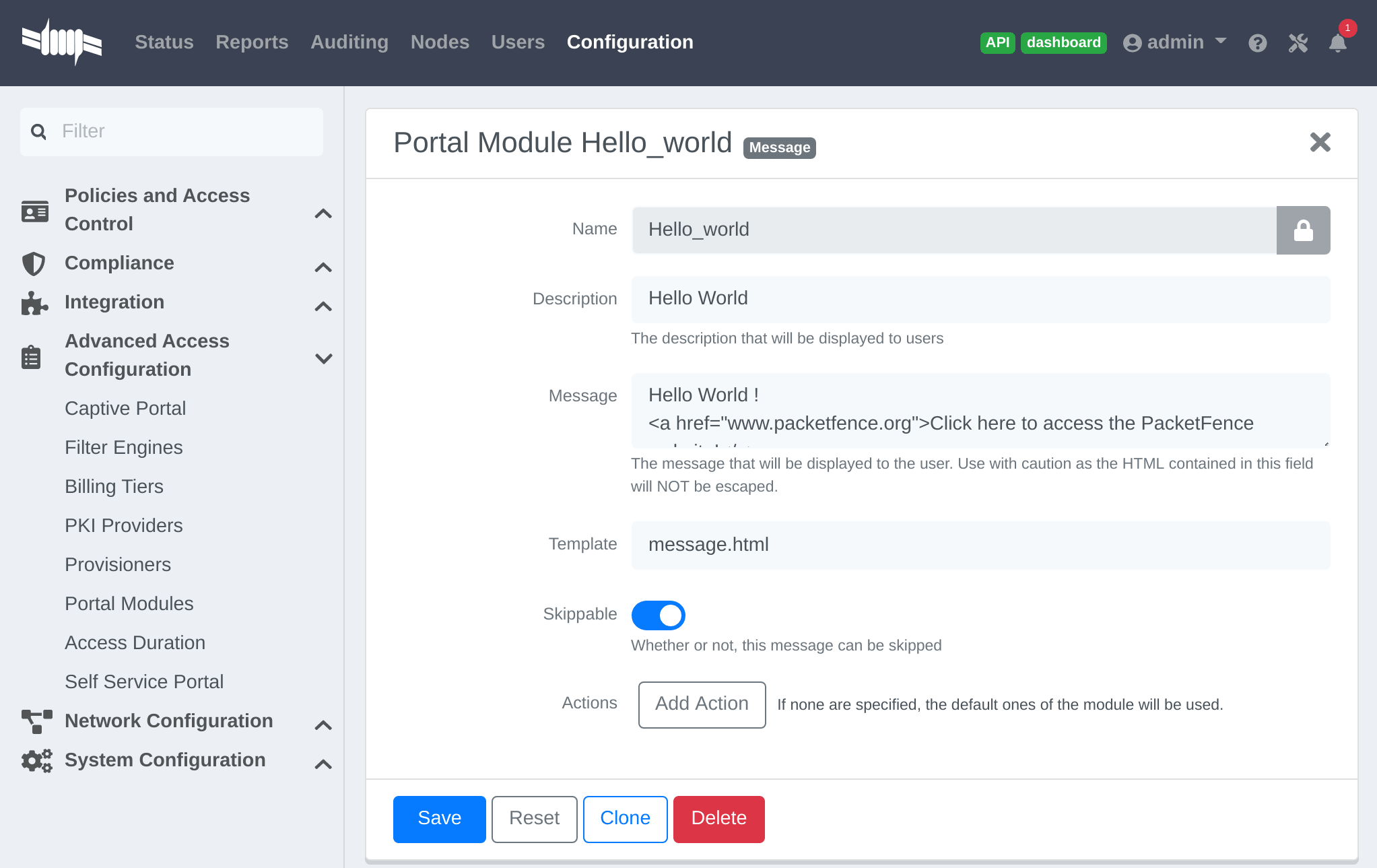The height and width of the screenshot is (868, 1377).
Task: Click the System Configuration gears icon
Action: click(36, 760)
